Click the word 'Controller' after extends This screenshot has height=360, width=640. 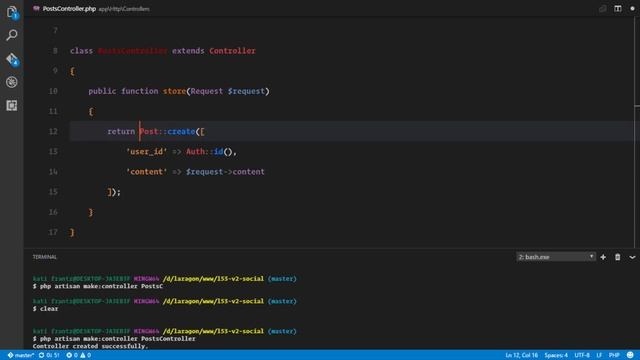232,51
